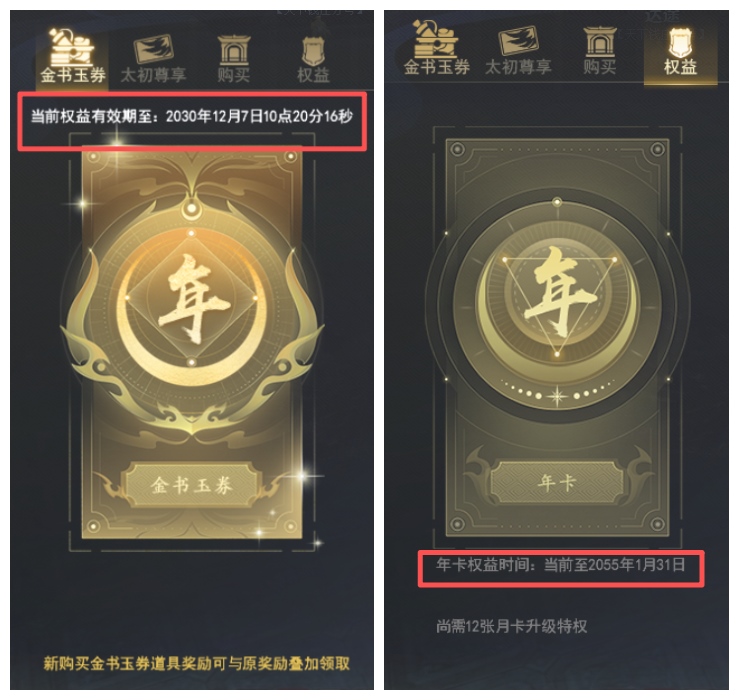This screenshot has height=700, width=739.
Task: Click the 新购买金书玉券道具奖励 notice text
Action: [x=197, y=663]
